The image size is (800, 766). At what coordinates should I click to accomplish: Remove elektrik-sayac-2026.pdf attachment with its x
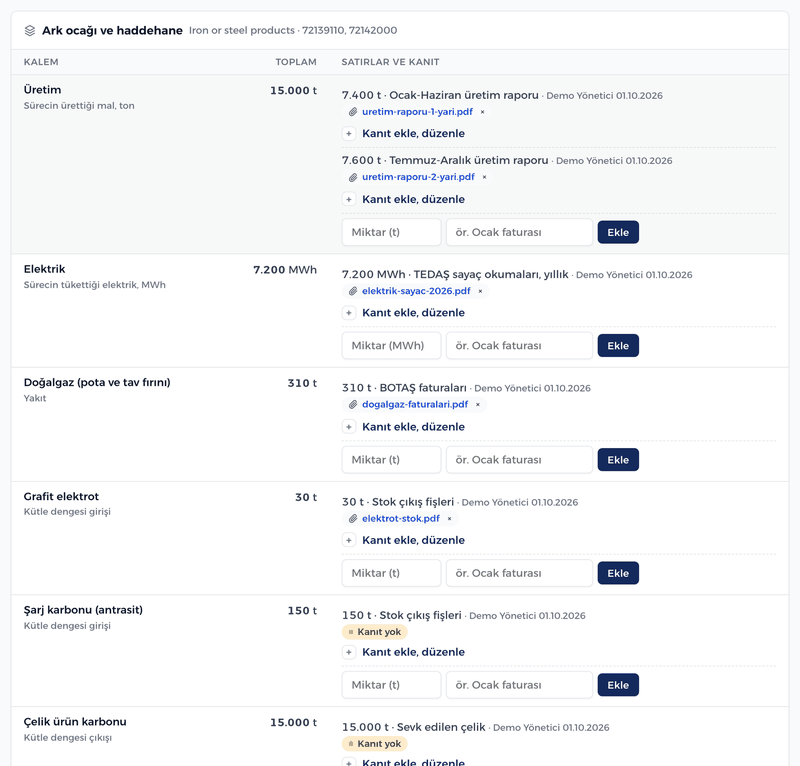(x=480, y=291)
